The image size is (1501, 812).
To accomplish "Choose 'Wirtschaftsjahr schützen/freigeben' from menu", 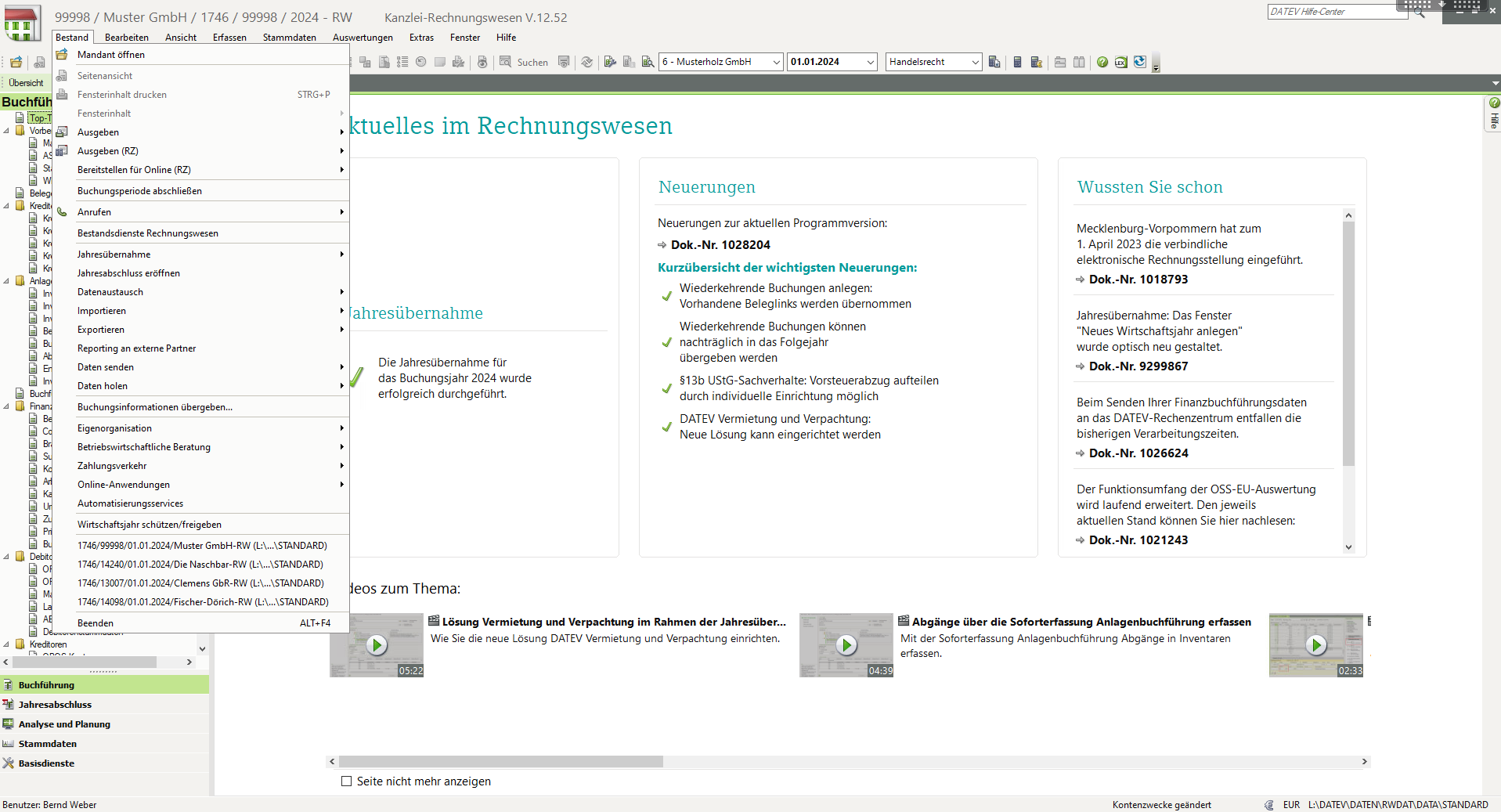I will 149,525.
